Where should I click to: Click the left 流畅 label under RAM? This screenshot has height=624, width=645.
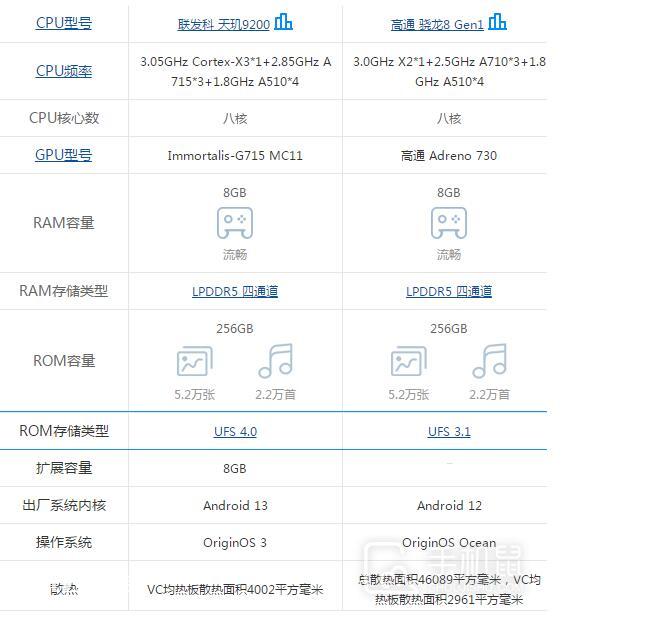pyautogui.click(x=235, y=255)
